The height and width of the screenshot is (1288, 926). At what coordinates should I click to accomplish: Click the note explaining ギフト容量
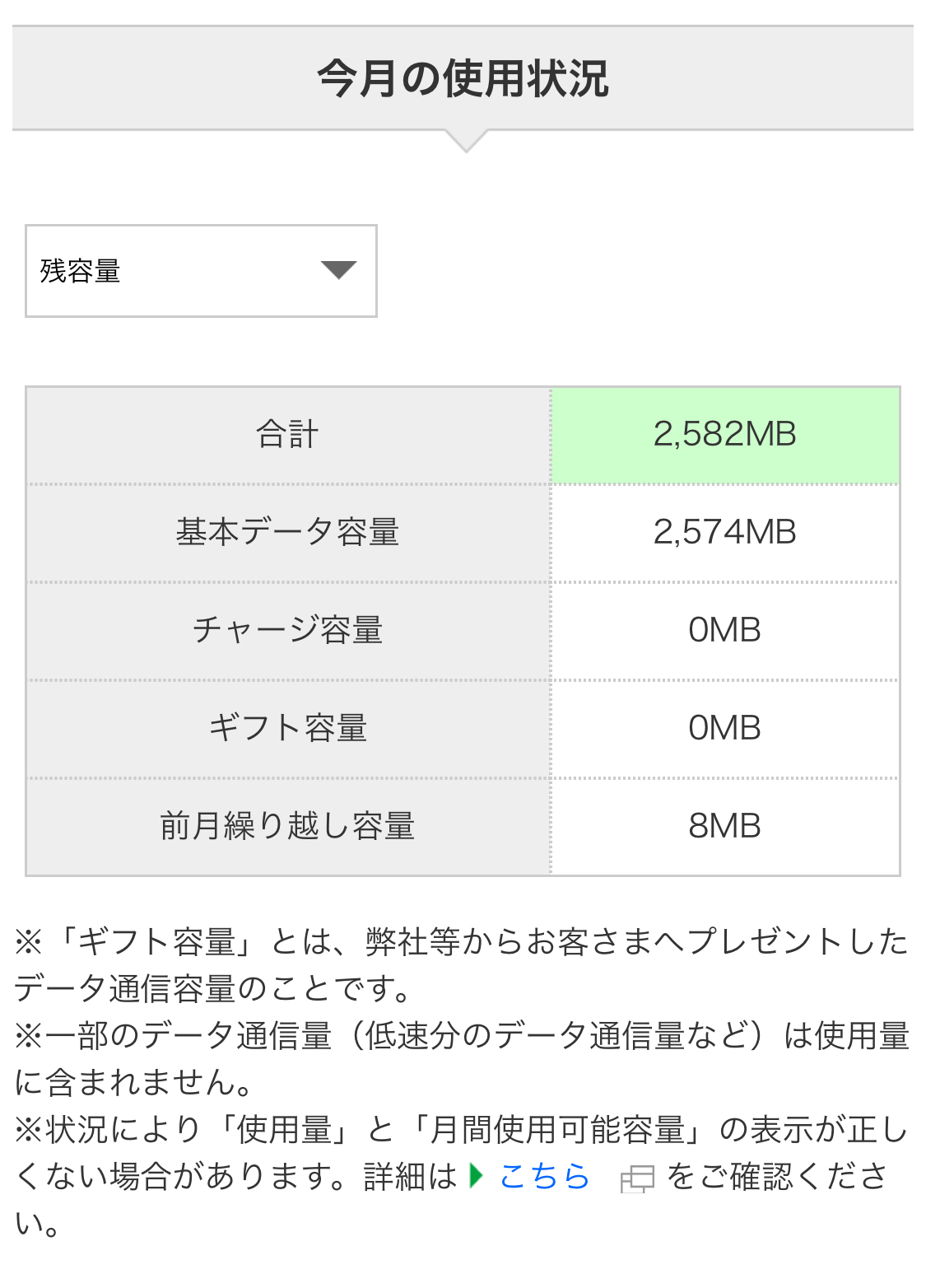(461, 965)
